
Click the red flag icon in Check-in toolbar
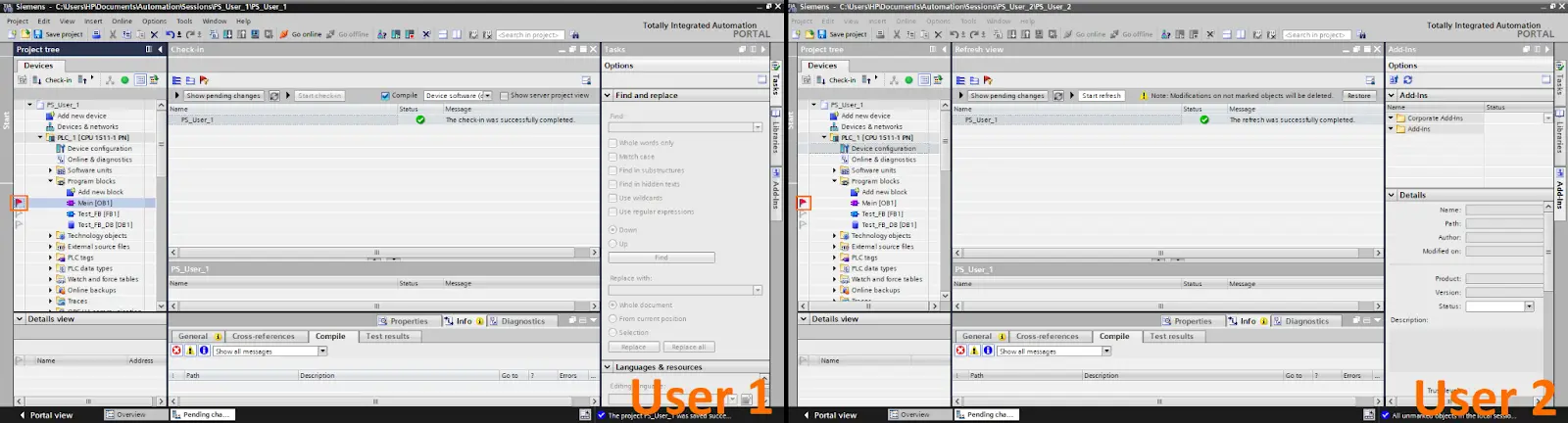click(x=204, y=80)
